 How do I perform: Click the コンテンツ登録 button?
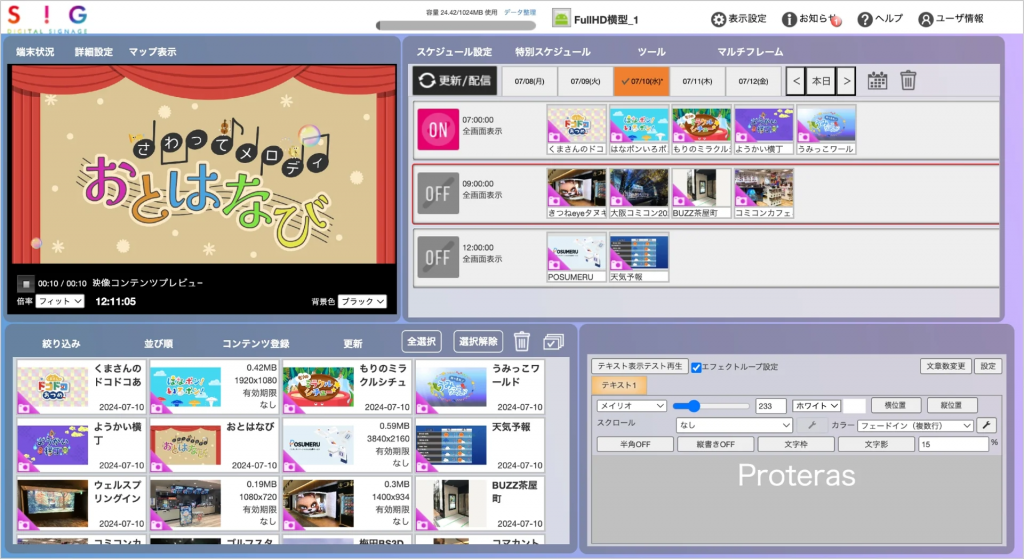pyautogui.click(x=255, y=343)
